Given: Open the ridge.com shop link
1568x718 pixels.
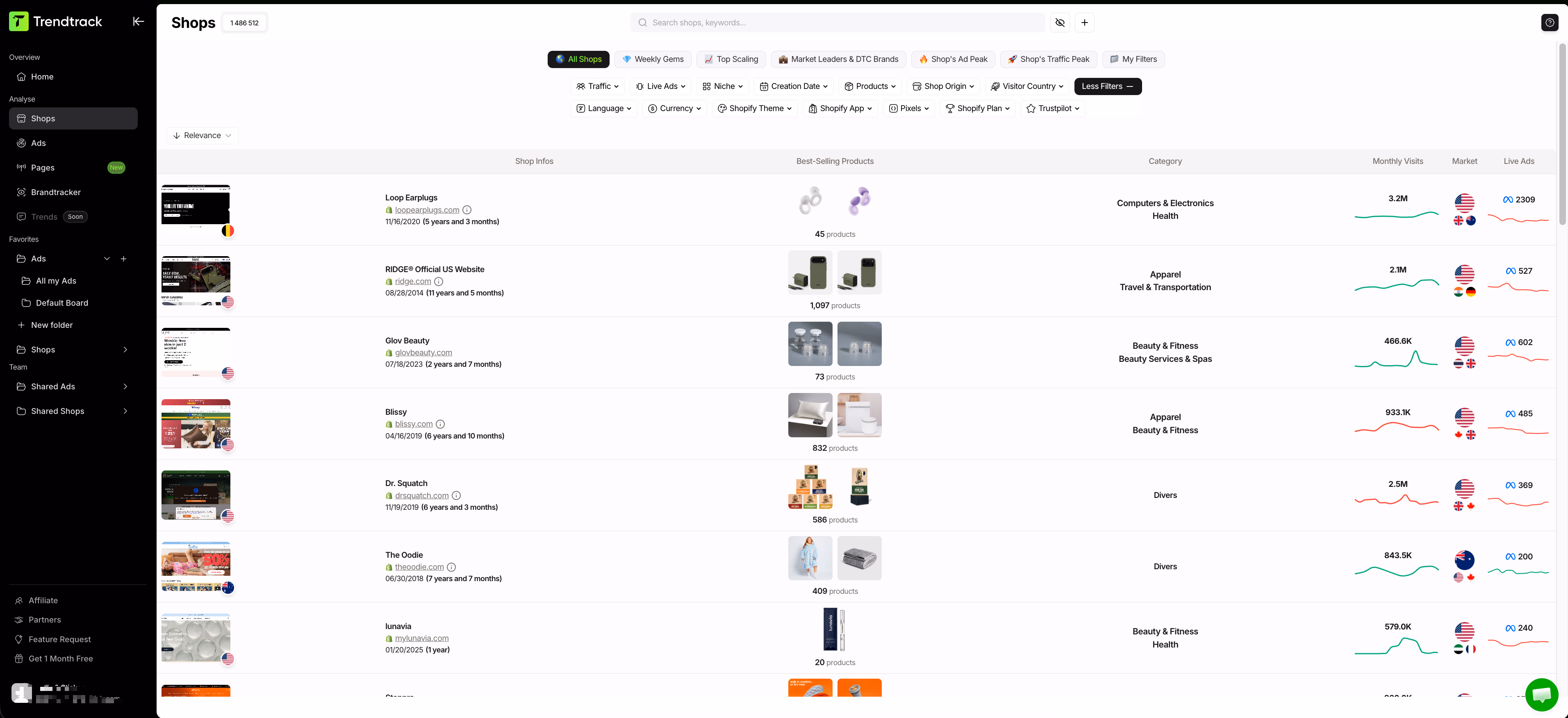Looking at the screenshot, I should pyautogui.click(x=413, y=281).
